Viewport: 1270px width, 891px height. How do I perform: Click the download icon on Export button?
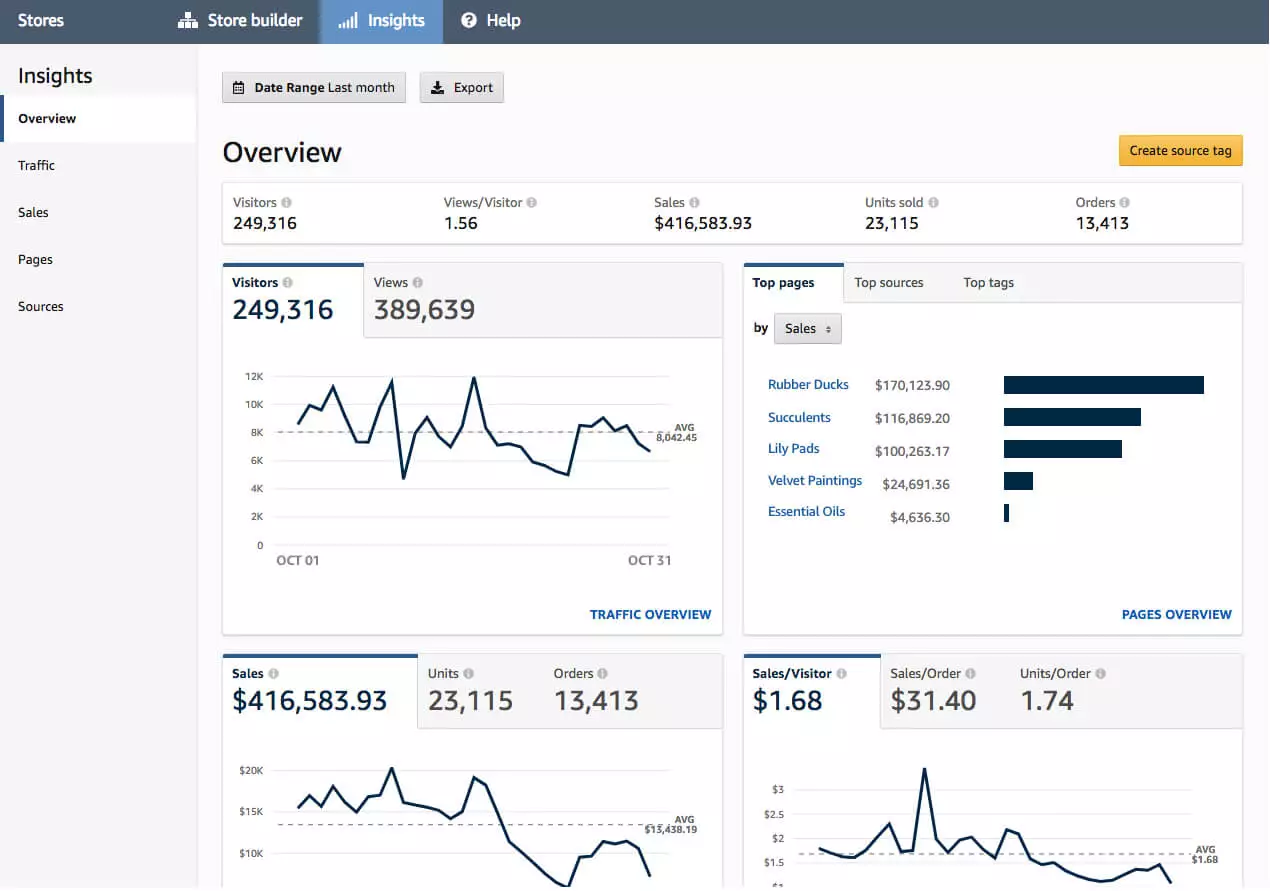[436, 87]
